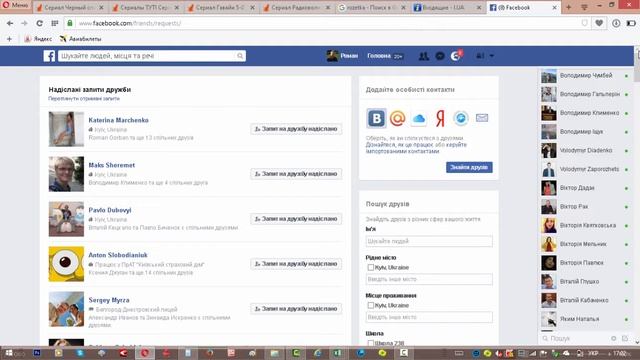Viewport: 640px width, 360px height.
Task: Switch to the Сериал Гавайи tab
Action: [221, 7]
